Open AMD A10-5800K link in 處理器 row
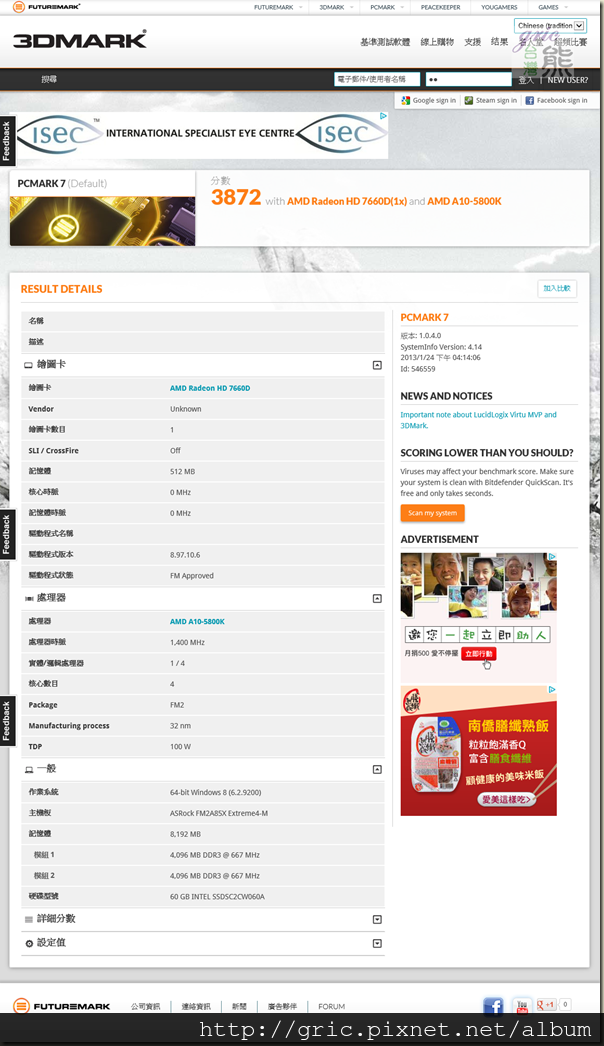This screenshot has height=1046, width=604. click(x=198, y=622)
